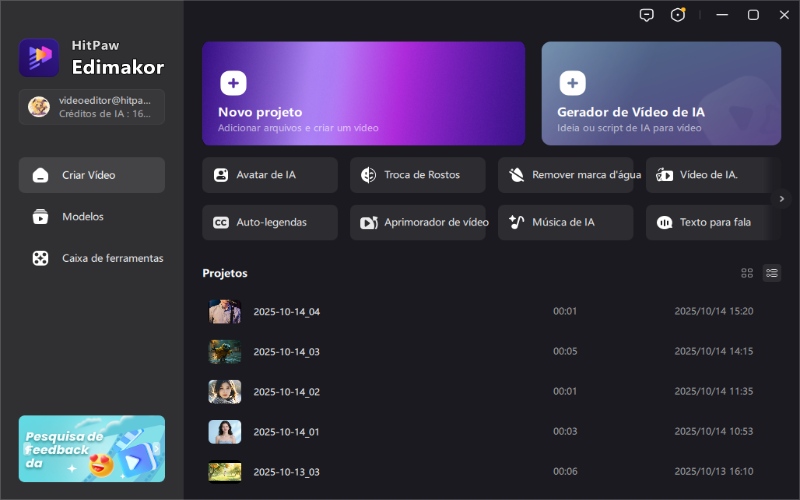This screenshot has width=800, height=500.
Task: Click the Texto para fala icon
Action: (664, 222)
